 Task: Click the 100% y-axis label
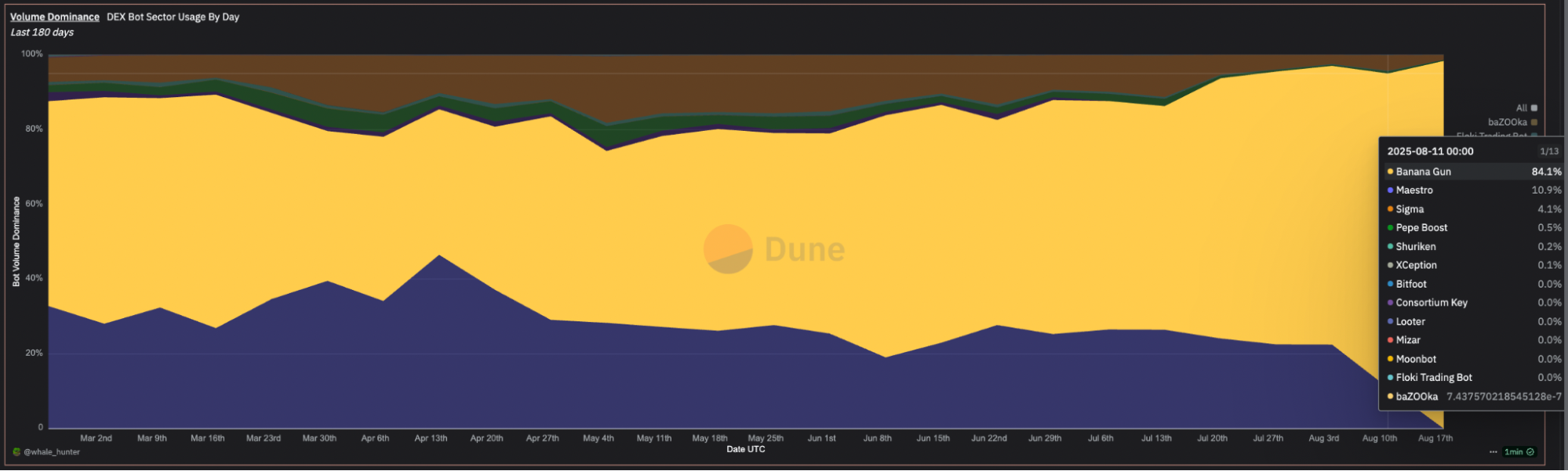tap(32, 54)
